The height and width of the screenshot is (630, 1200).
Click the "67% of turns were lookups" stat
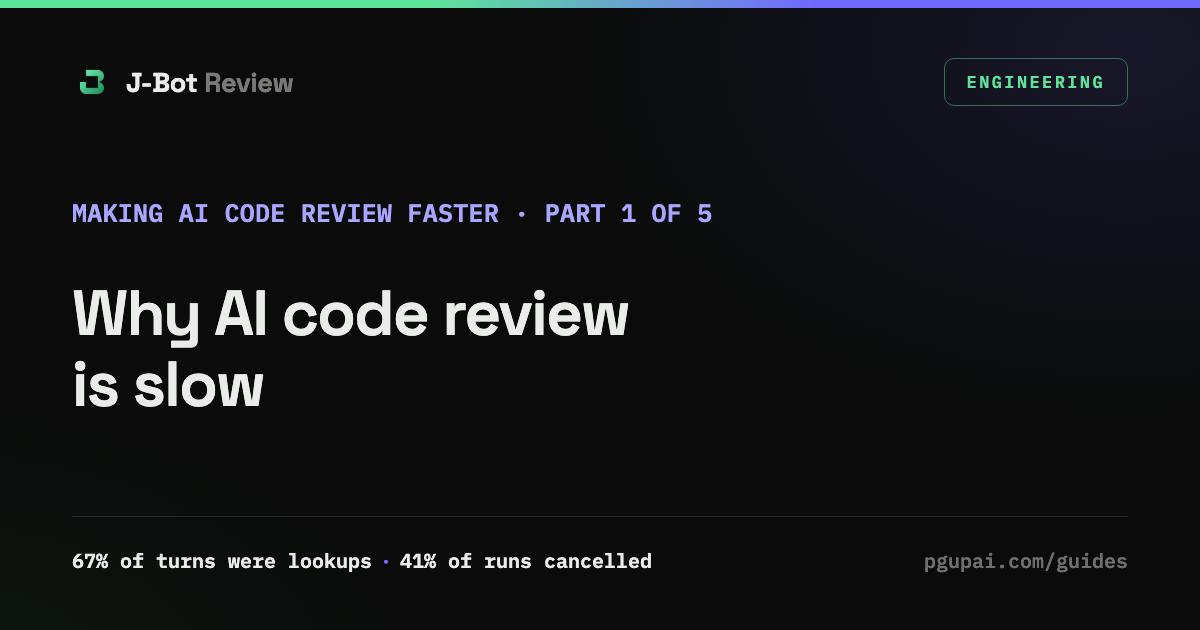pyautogui.click(x=222, y=562)
